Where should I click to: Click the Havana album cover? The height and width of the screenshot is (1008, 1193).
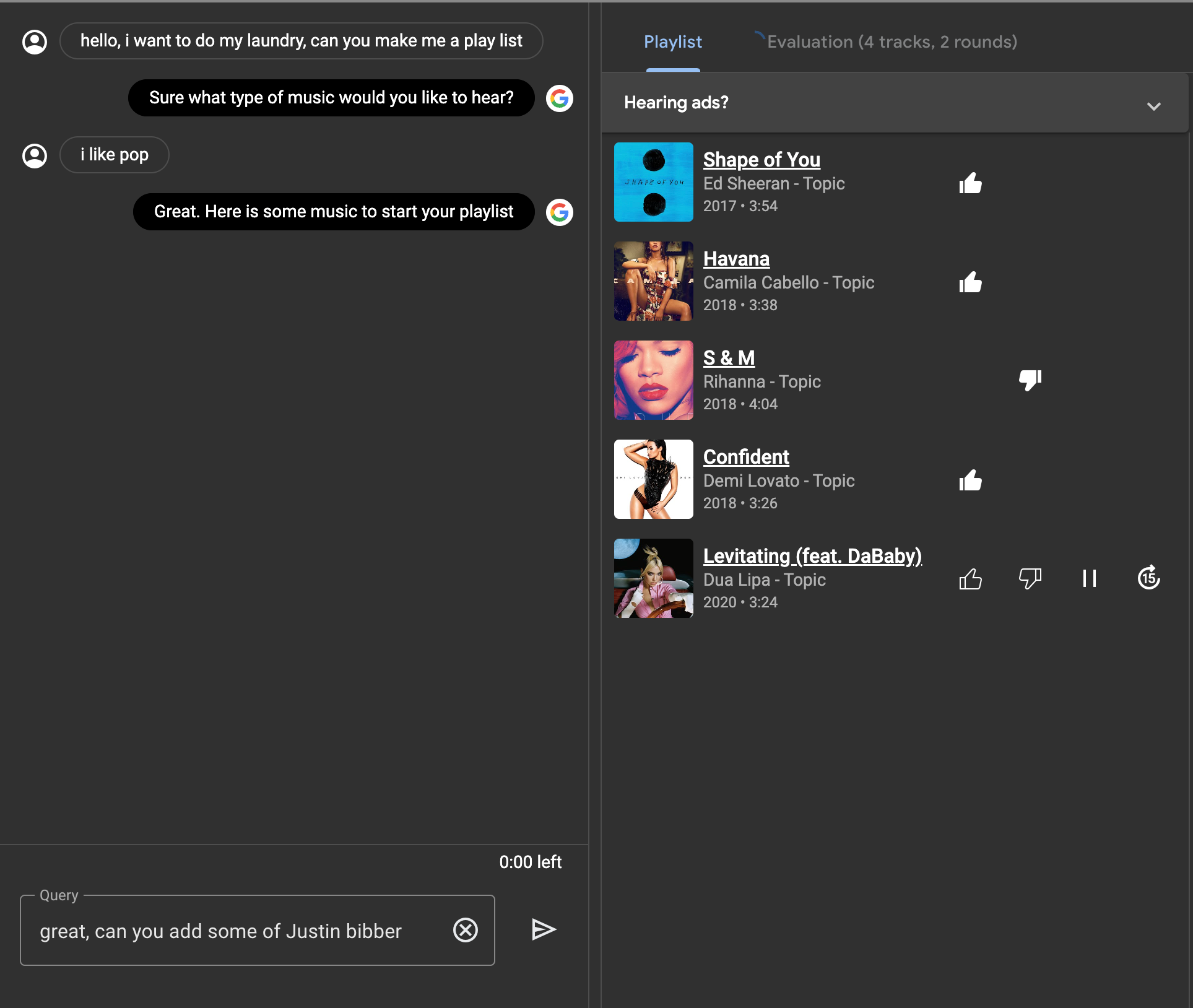point(654,281)
